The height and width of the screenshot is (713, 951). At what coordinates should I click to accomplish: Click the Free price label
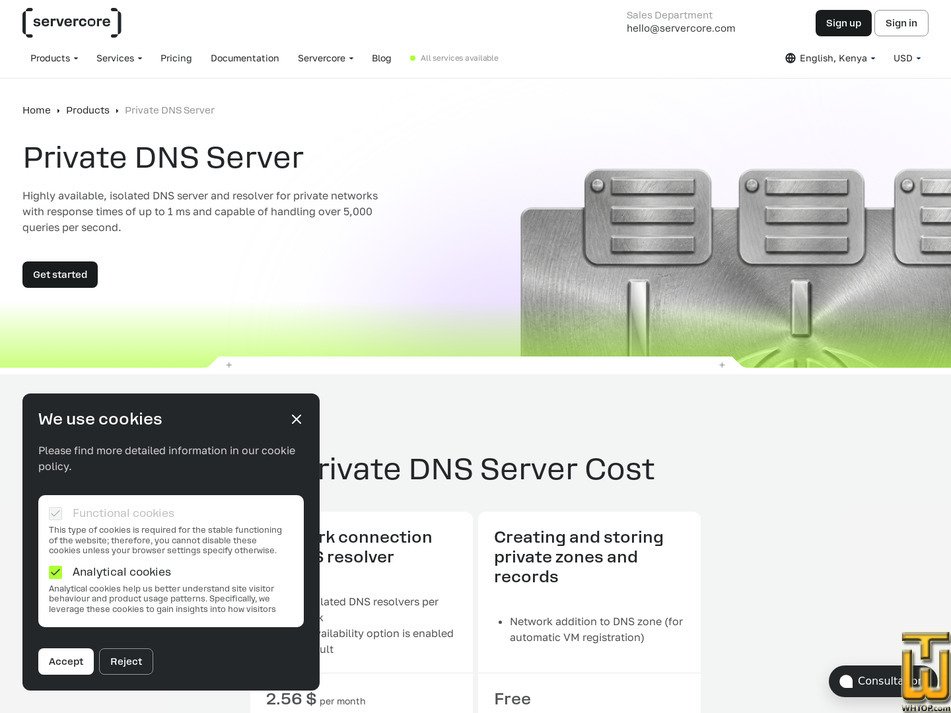click(512, 699)
